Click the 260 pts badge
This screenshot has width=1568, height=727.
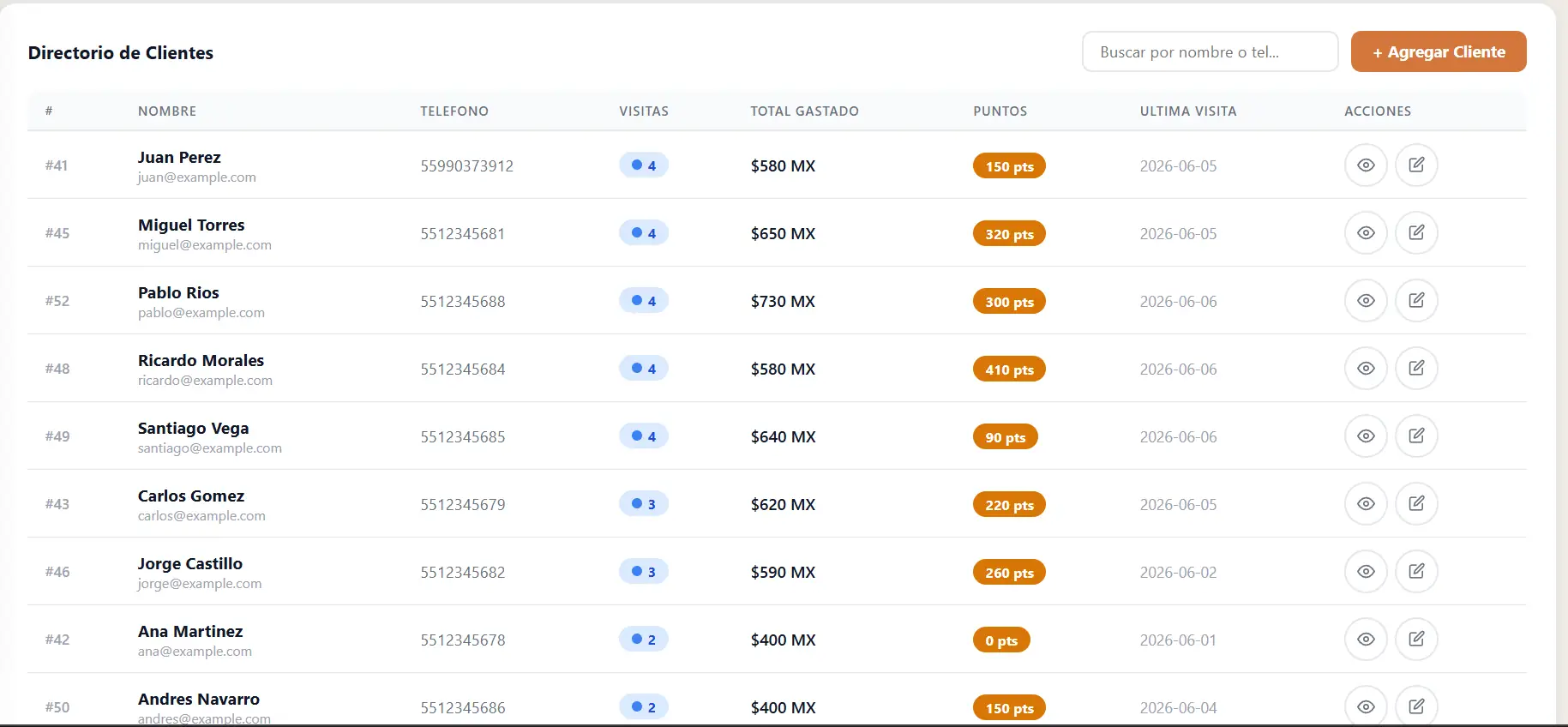1009,572
